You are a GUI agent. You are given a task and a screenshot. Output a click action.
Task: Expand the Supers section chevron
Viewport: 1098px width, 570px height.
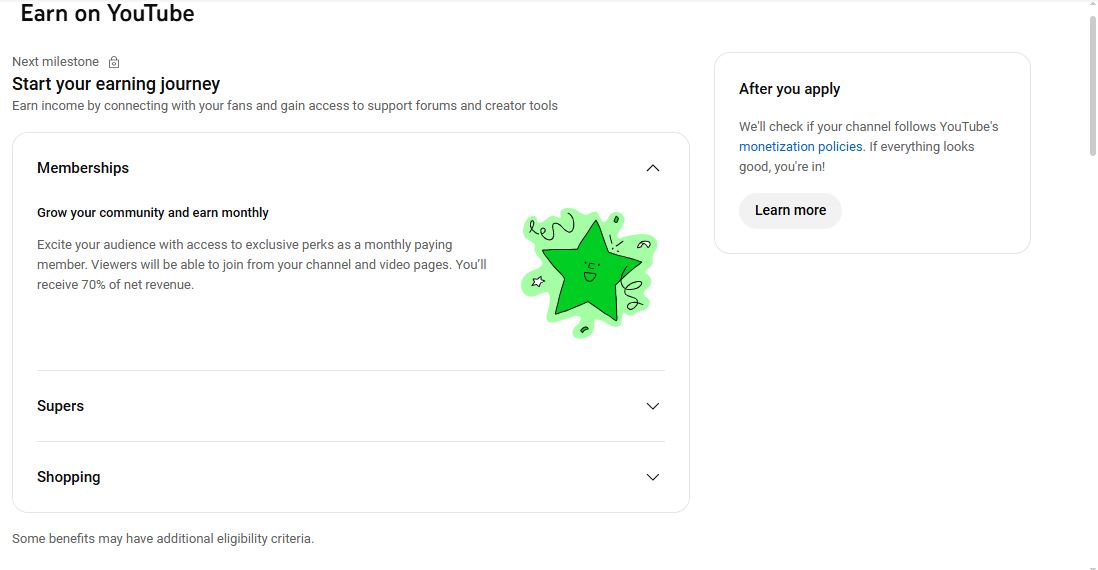click(x=653, y=406)
